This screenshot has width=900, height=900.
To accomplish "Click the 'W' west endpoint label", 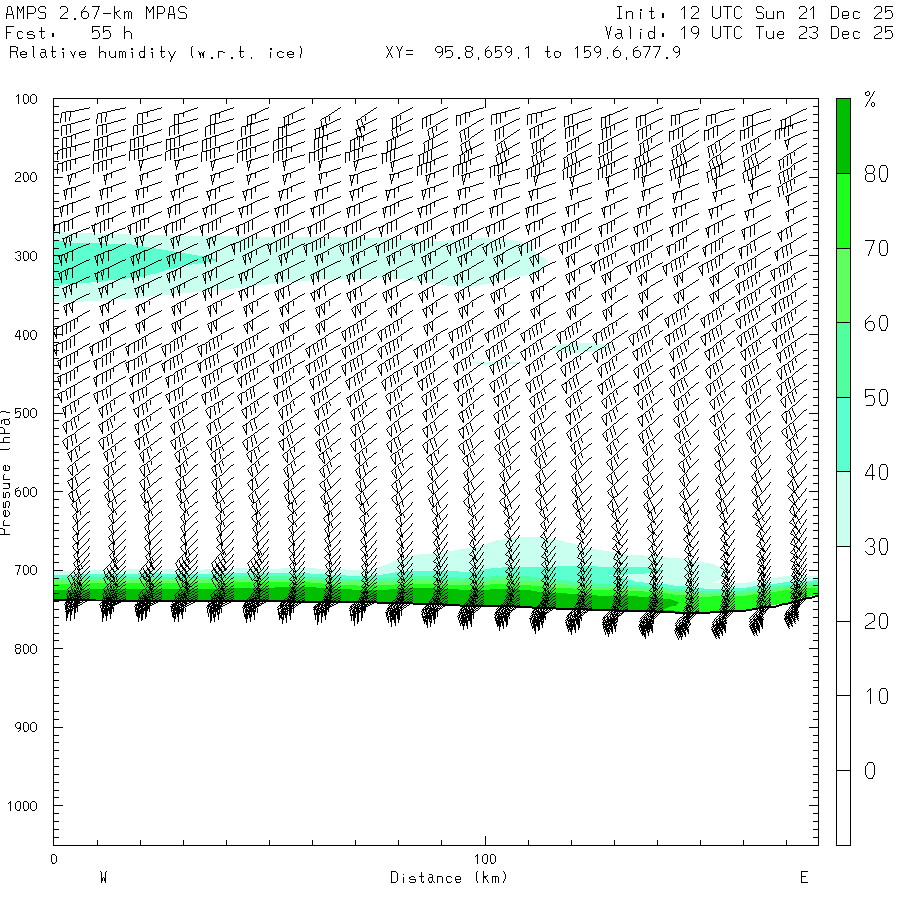I will click(103, 878).
